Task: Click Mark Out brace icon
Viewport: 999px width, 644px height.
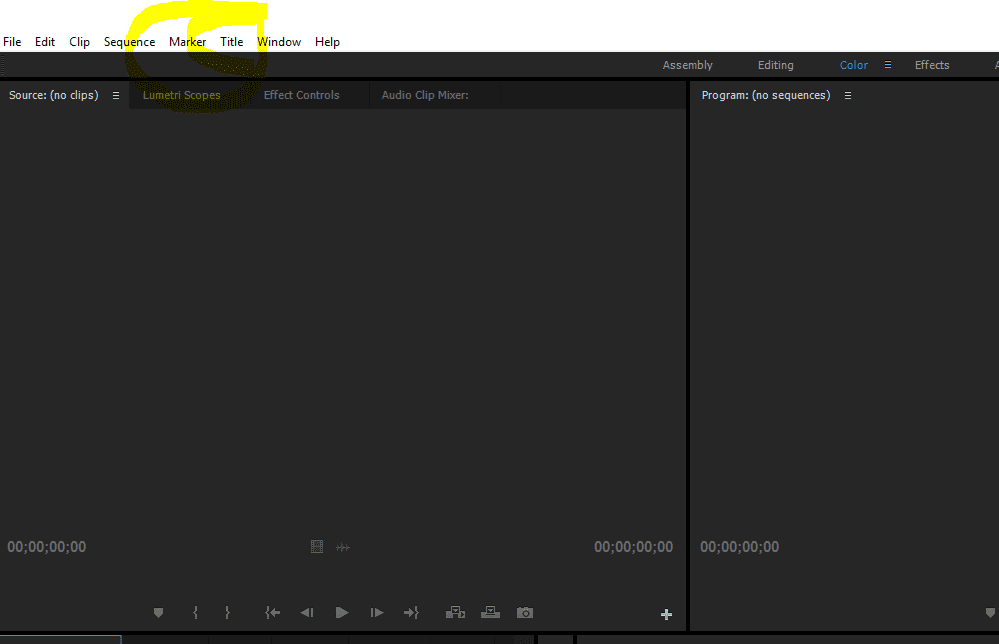Action: [x=227, y=613]
